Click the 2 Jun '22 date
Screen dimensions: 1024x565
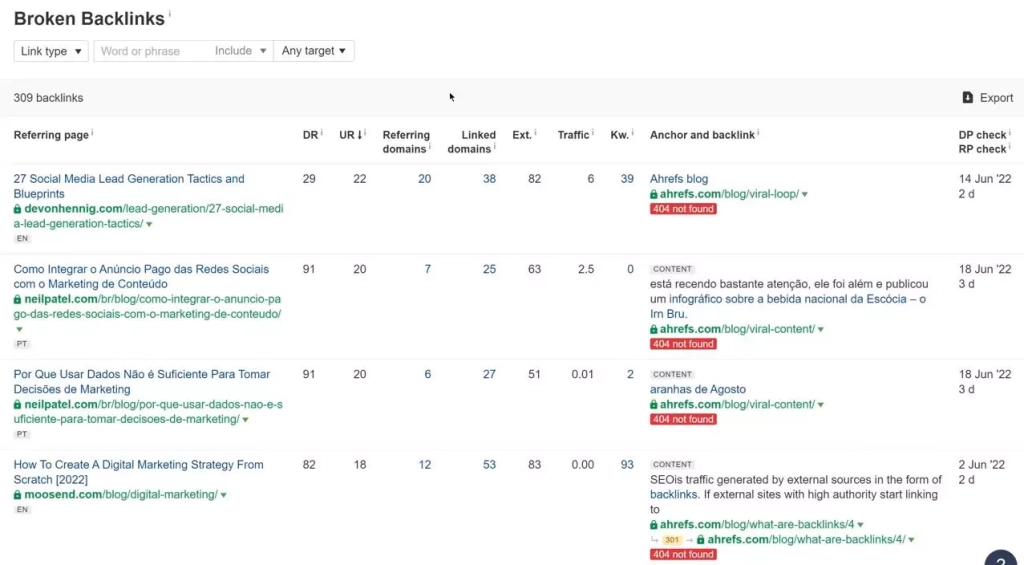[x=982, y=465]
